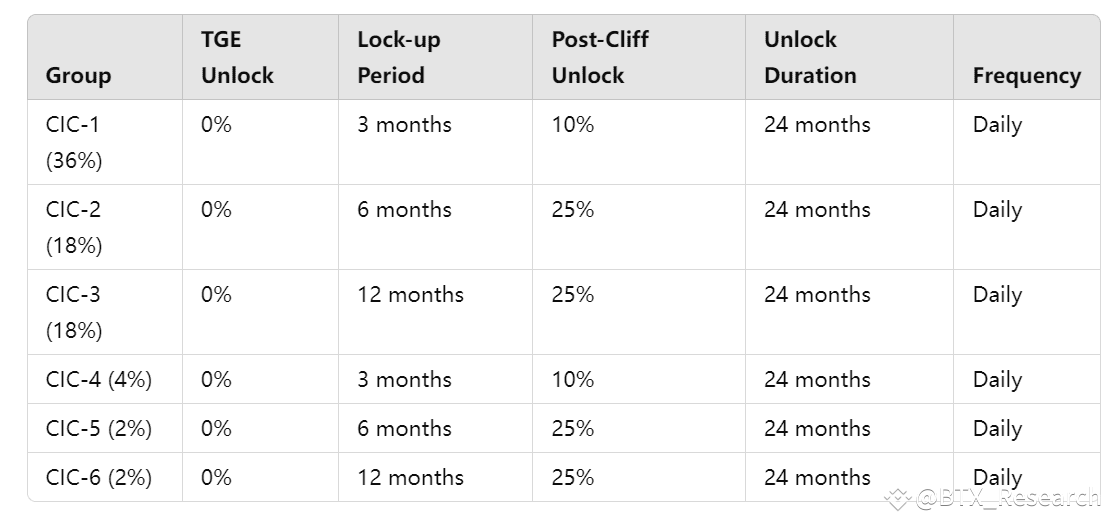1110x520 pixels.
Task: Select the Lock-up Period column header
Action: pos(399,57)
